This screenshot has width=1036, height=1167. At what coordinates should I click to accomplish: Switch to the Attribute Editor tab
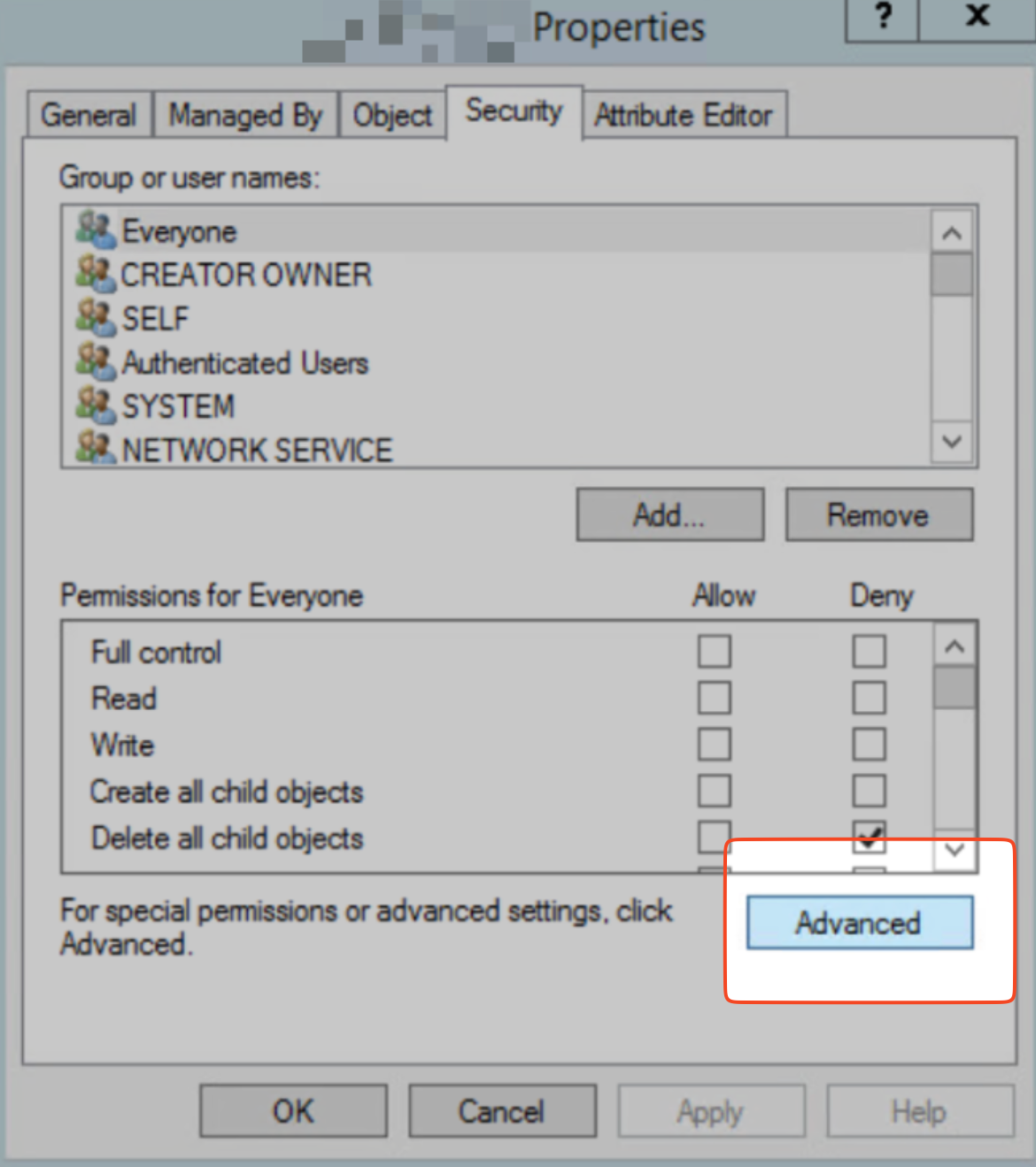tap(684, 115)
